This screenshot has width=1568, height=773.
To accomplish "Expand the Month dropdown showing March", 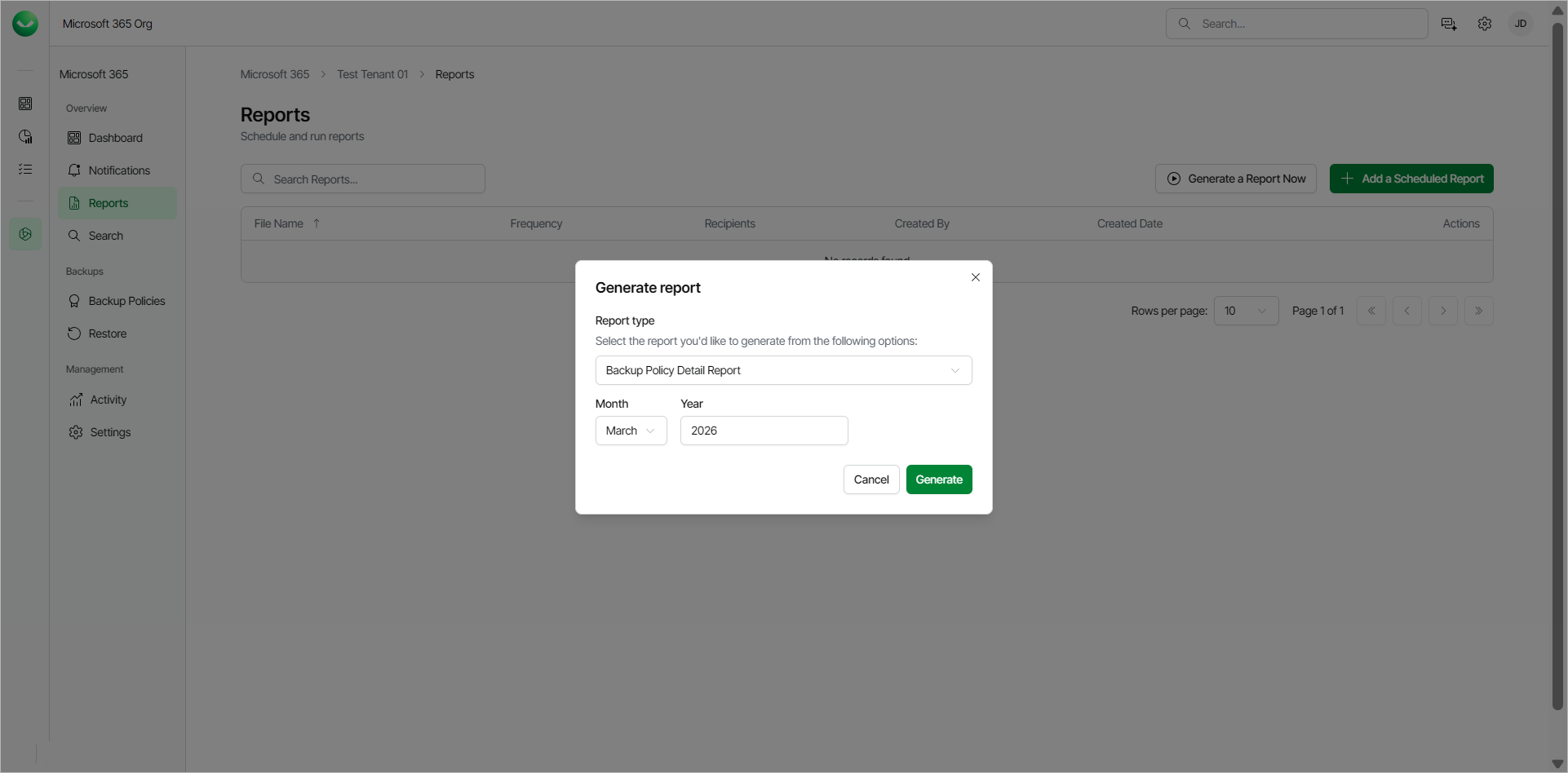I will 631,431.
